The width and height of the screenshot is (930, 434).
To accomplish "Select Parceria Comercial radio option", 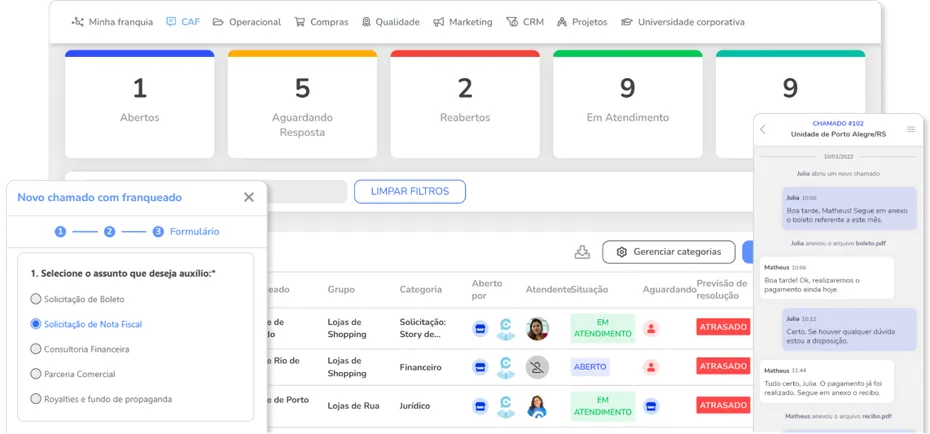I will (73, 374).
